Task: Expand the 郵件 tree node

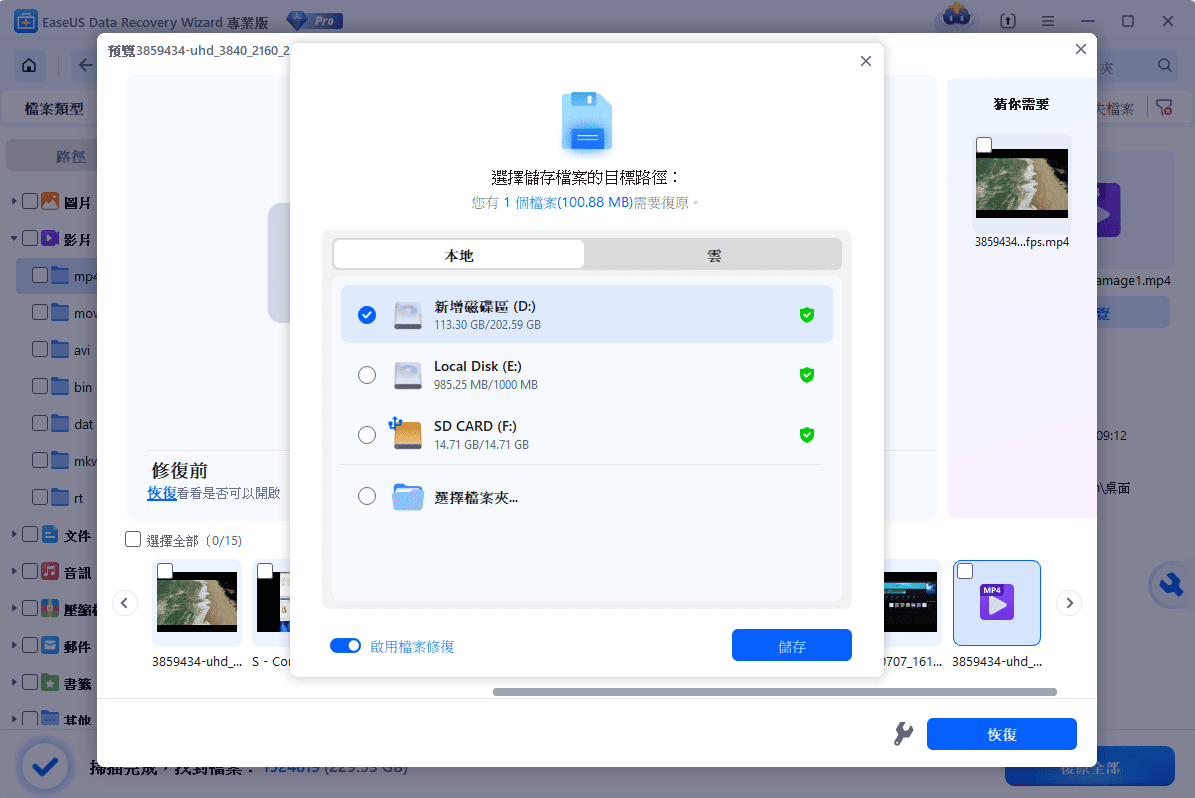Action: click(14, 645)
